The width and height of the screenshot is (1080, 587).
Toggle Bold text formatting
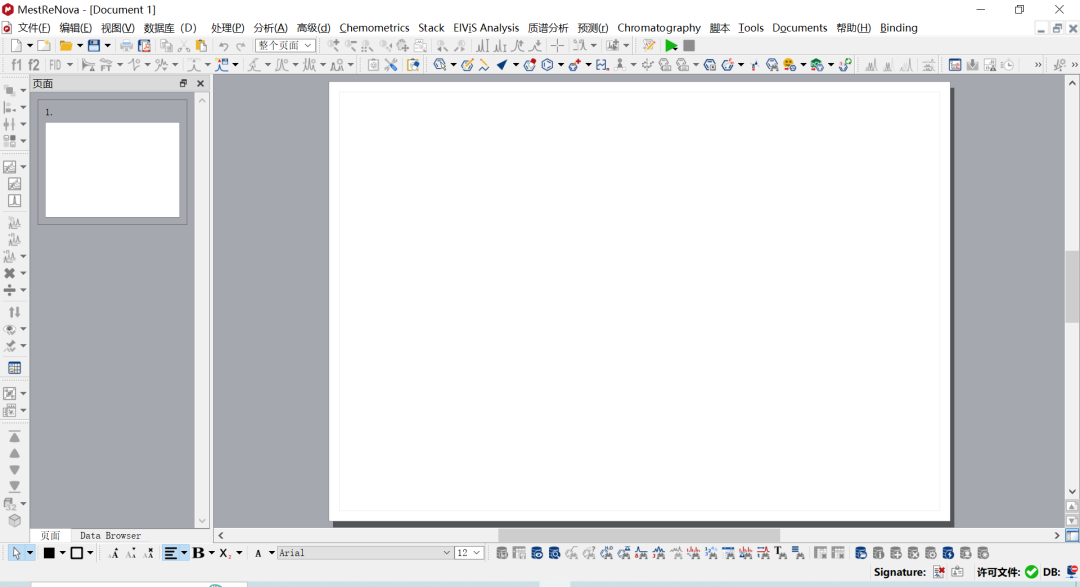(198, 553)
